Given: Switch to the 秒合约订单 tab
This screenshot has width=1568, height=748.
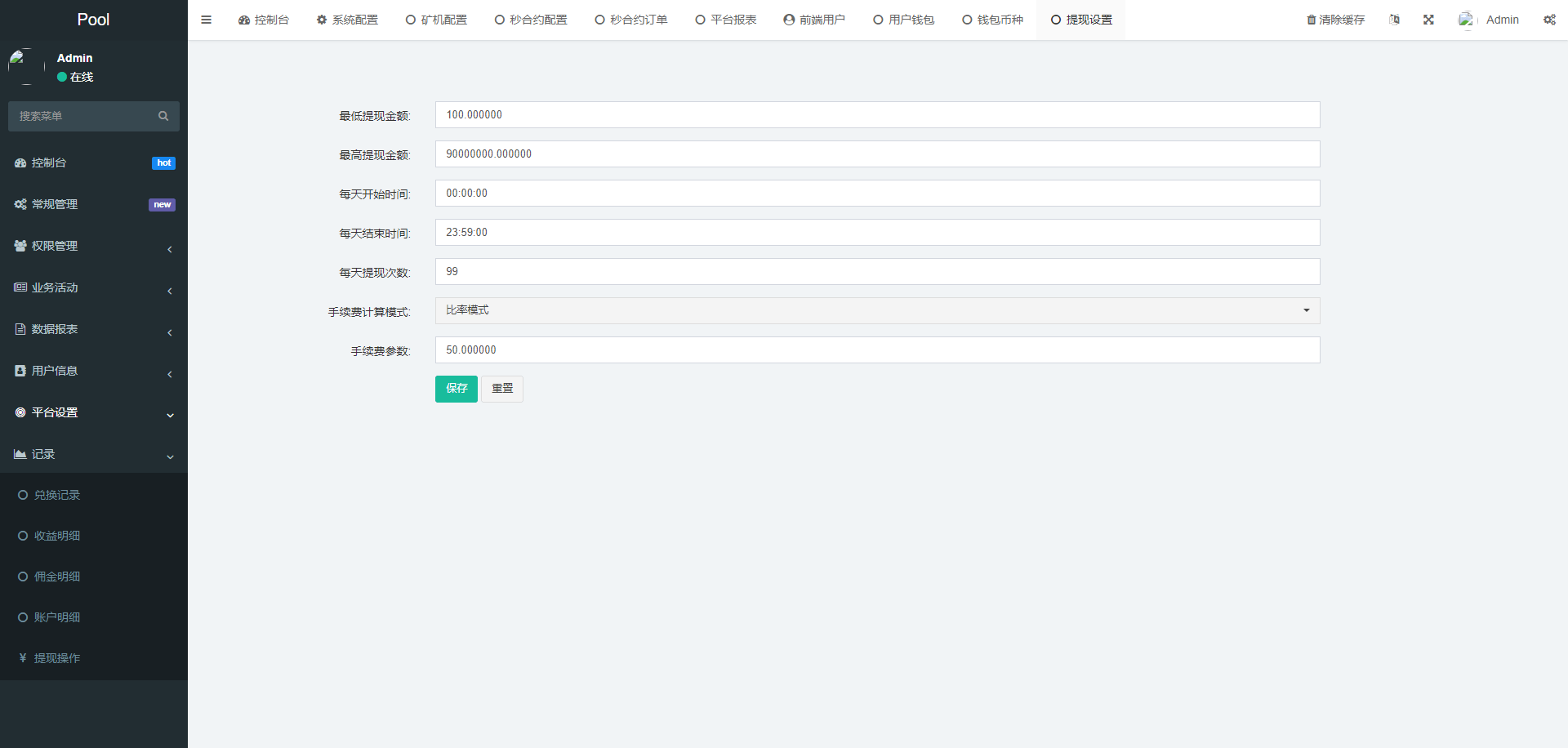Looking at the screenshot, I should pos(630,19).
